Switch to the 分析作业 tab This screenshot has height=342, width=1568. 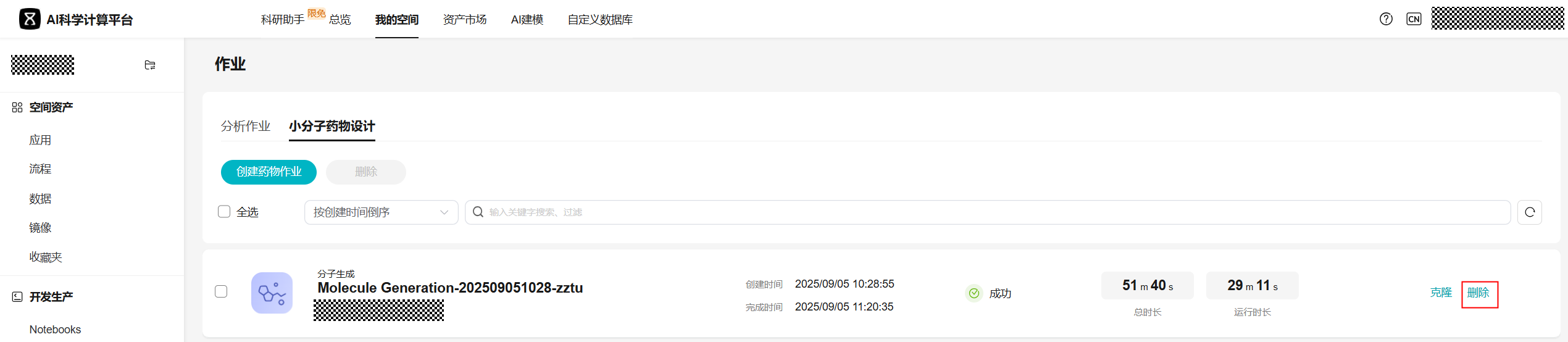(x=246, y=127)
